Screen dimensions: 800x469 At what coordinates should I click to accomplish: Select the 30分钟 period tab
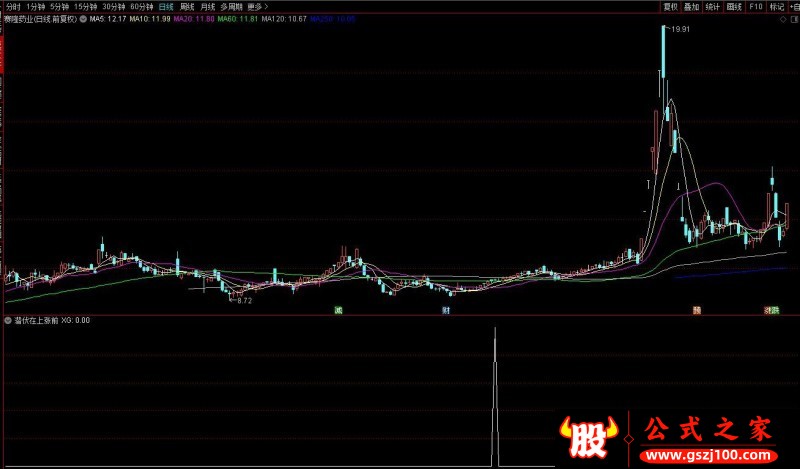(113, 7)
